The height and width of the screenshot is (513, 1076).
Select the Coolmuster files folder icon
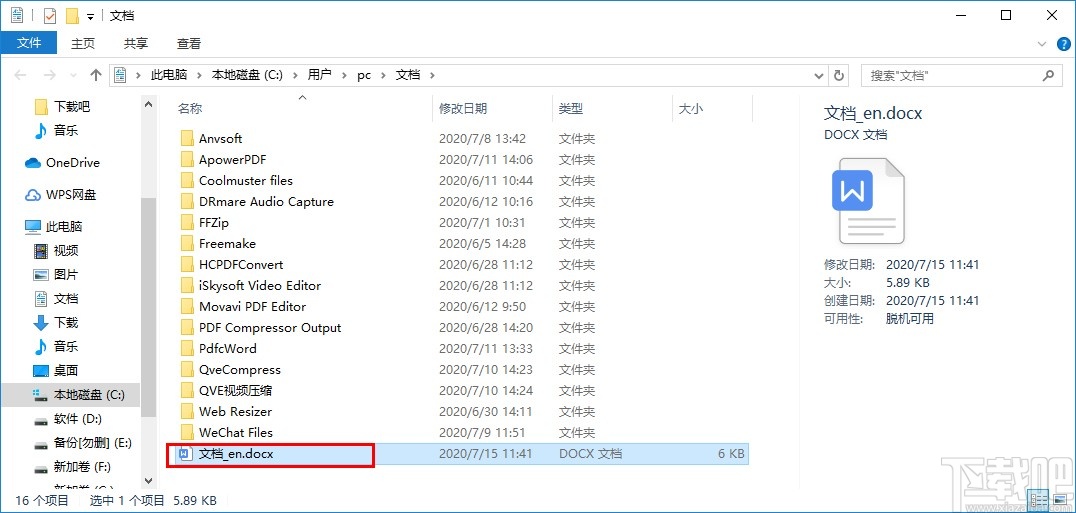click(x=187, y=180)
